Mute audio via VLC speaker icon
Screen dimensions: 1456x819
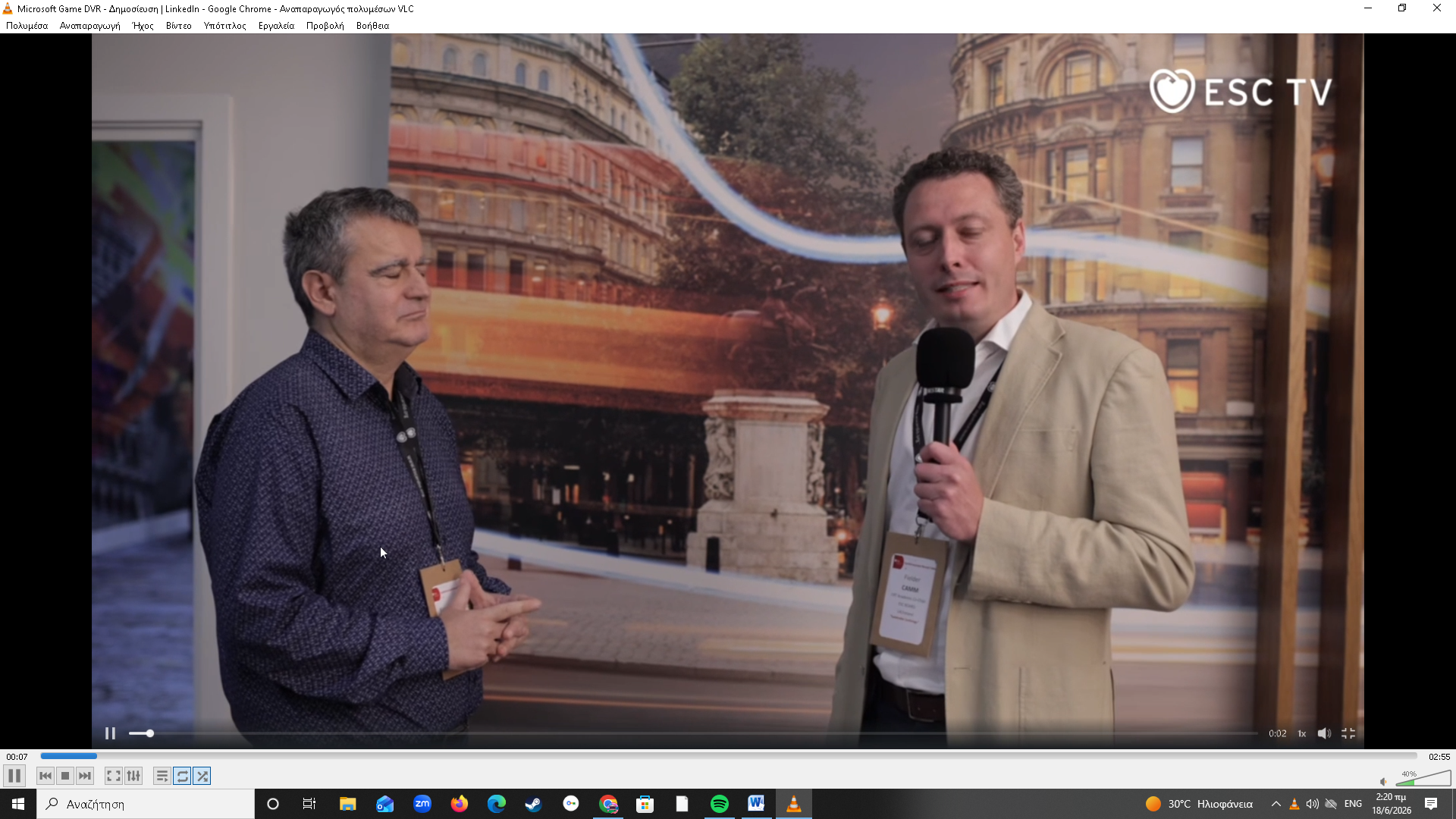tap(1383, 782)
